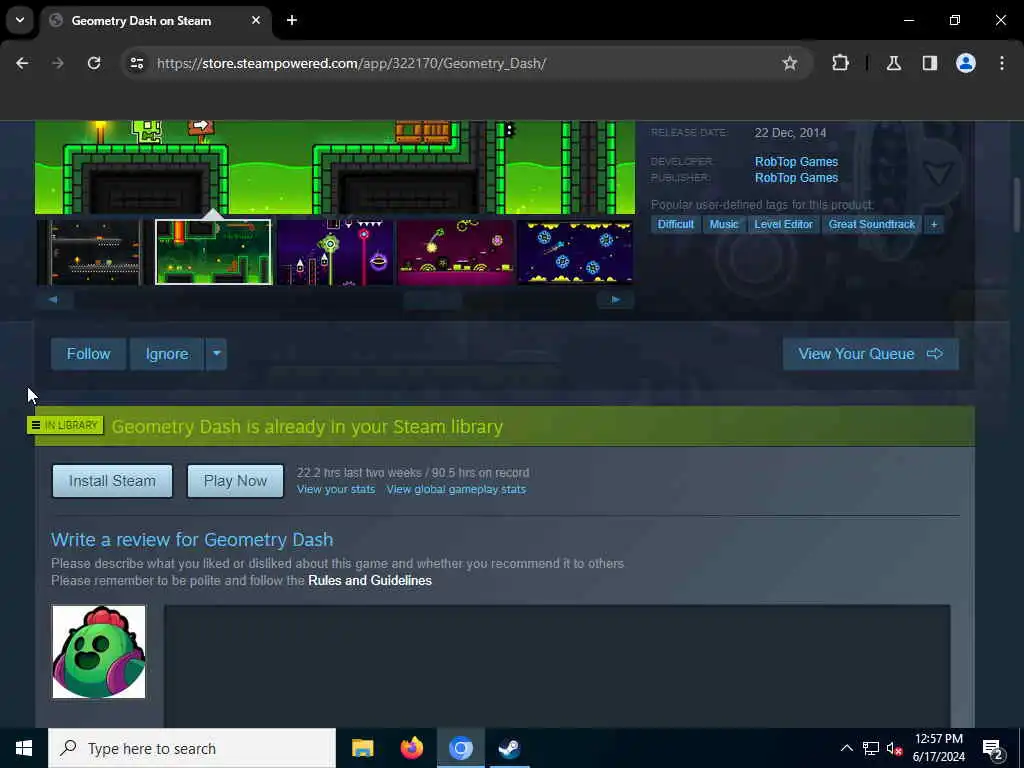Open the taskbar clock and date
This screenshot has width=1024, height=768.
(x=938, y=748)
